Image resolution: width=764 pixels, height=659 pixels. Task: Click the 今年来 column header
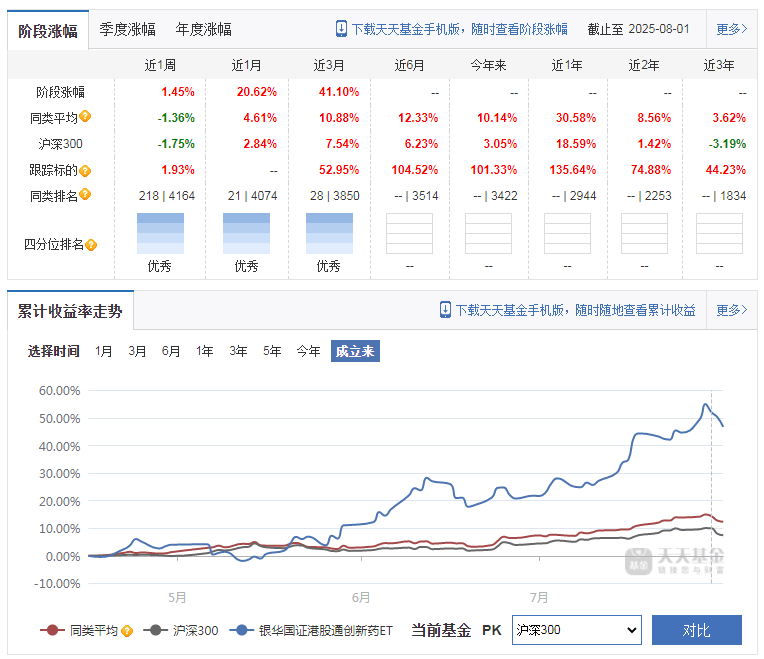[488, 65]
